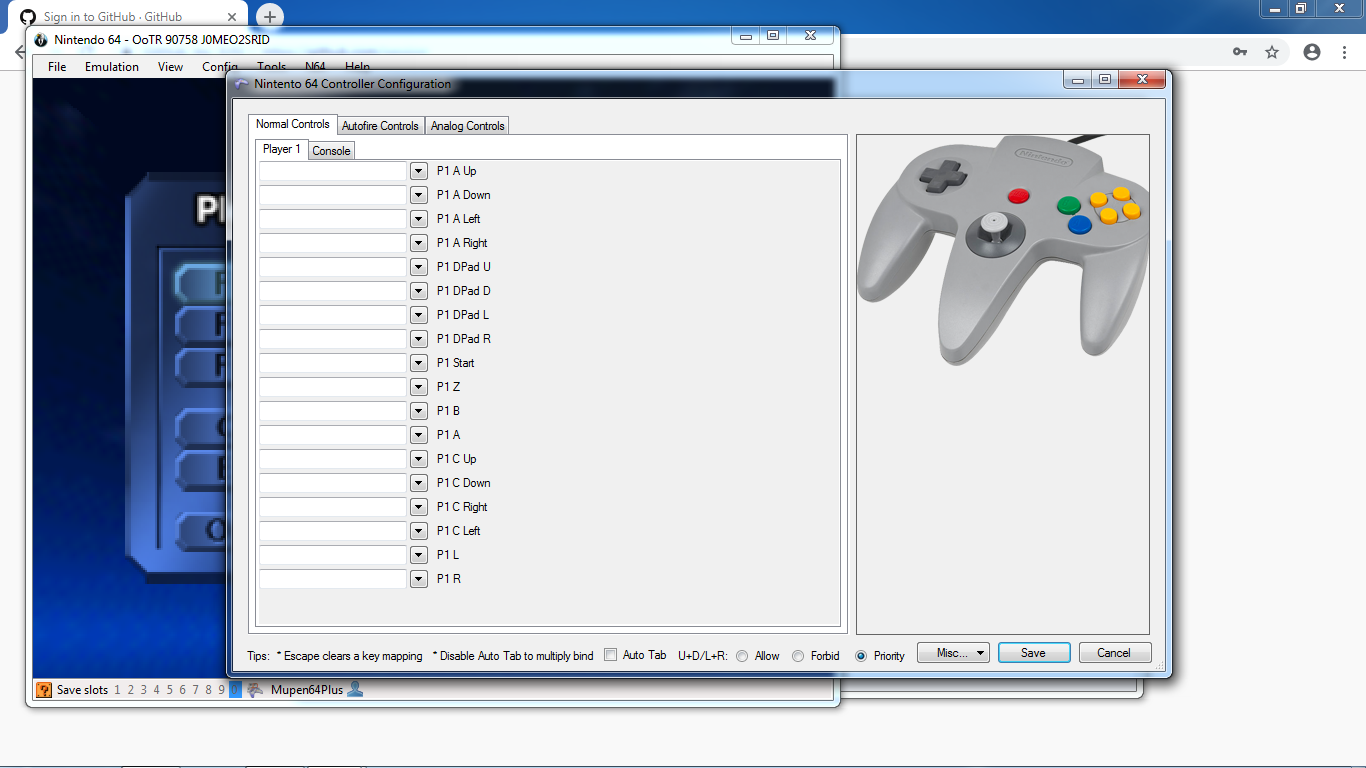The image size is (1366, 768).
Task: Click the emulator icon in the Nintendo 64 title bar
Action: coord(41,40)
